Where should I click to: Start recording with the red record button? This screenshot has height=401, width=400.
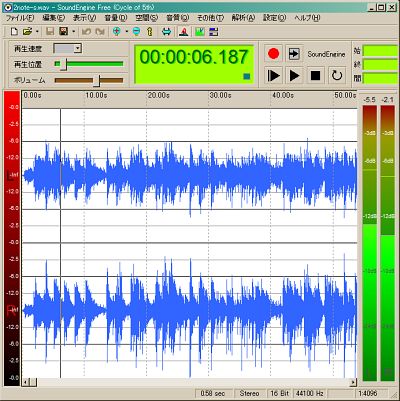(x=273, y=53)
